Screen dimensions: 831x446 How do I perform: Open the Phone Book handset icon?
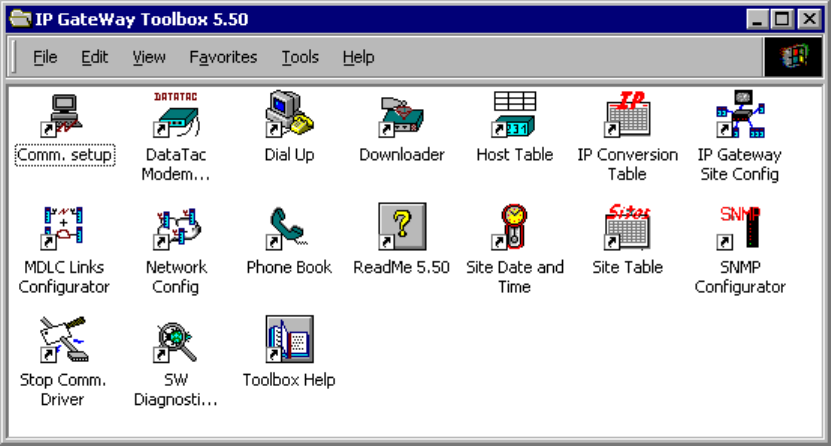click(287, 227)
